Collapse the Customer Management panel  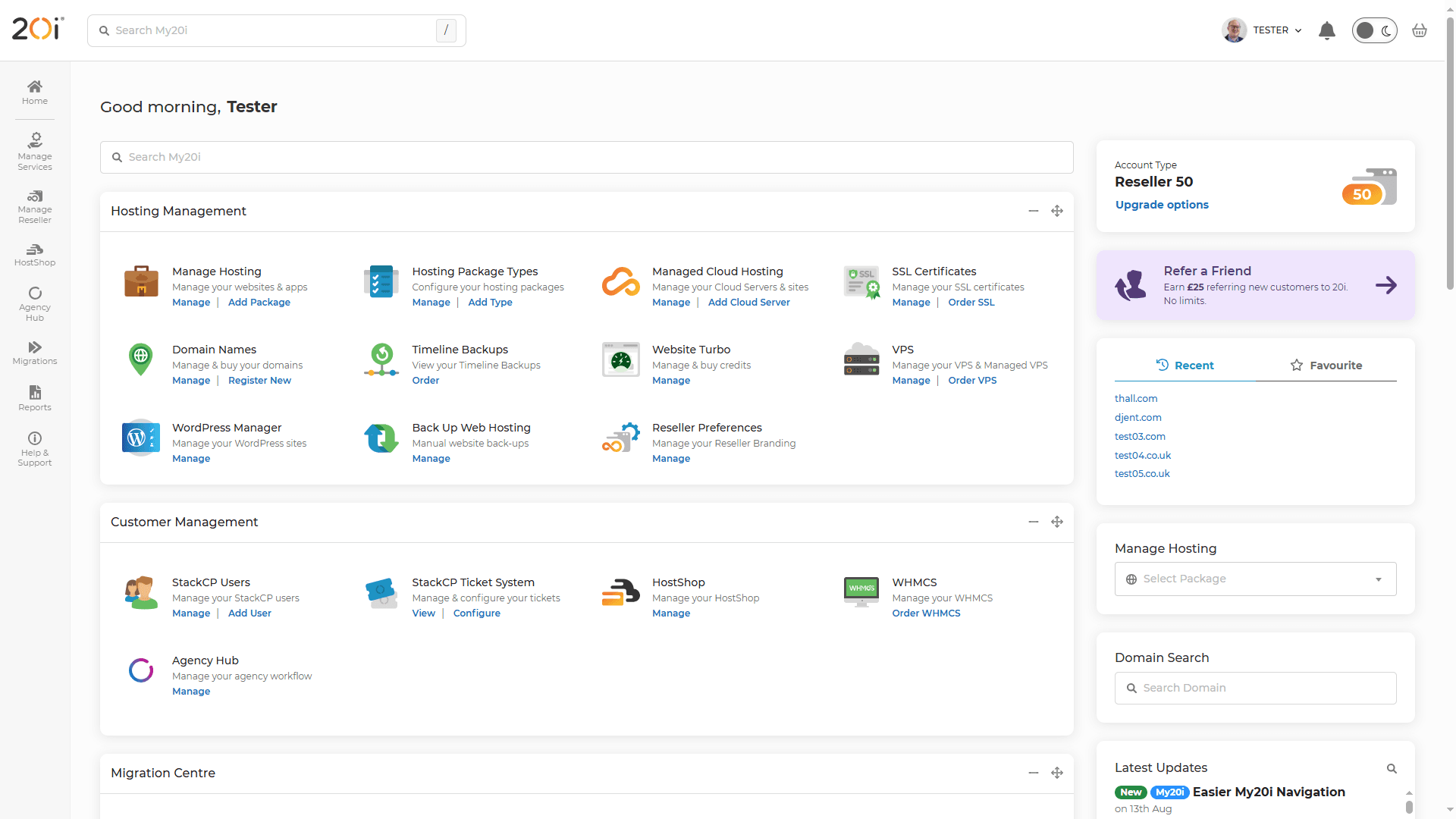1034,522
